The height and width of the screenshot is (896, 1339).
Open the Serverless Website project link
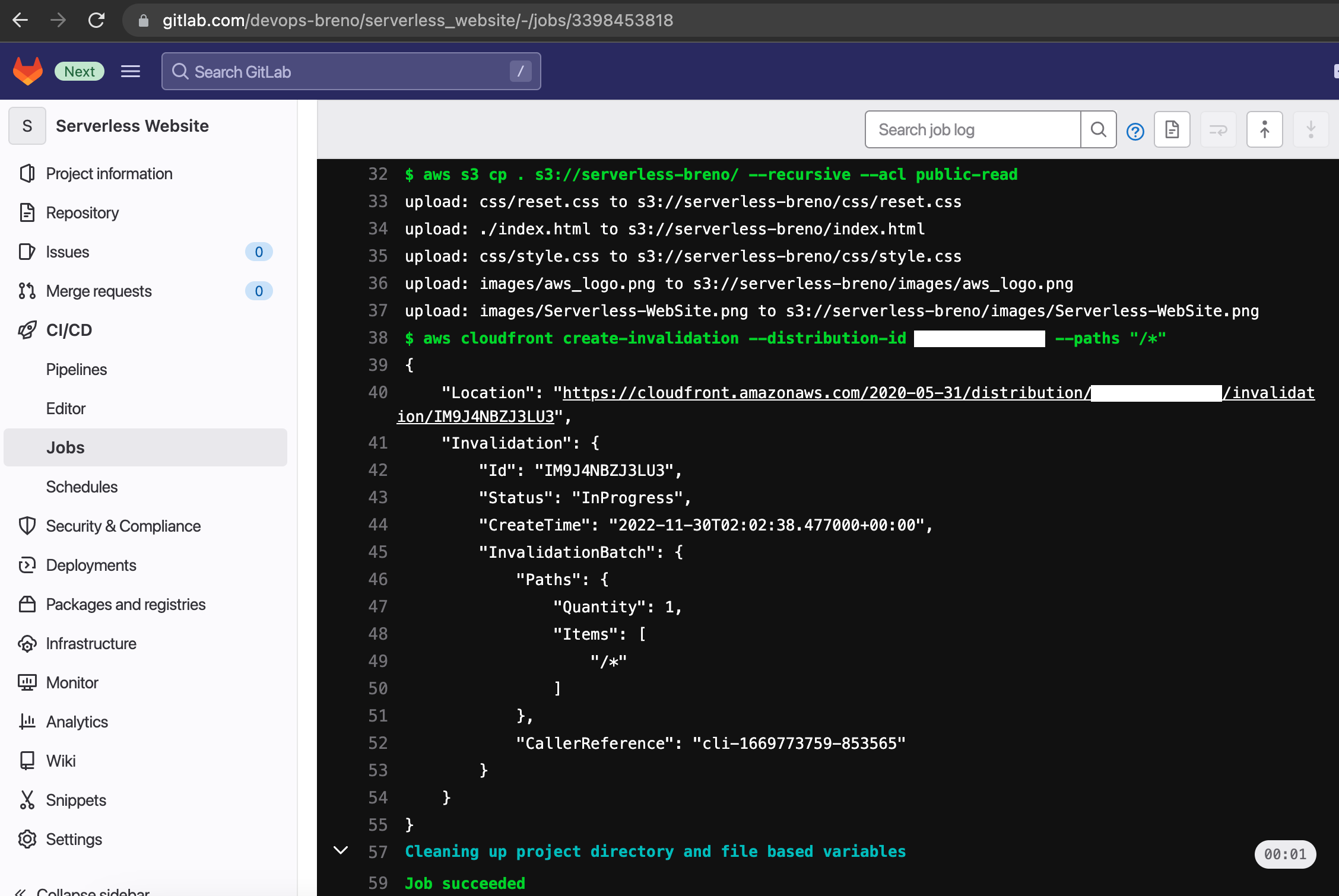click(x=132, y=126)
